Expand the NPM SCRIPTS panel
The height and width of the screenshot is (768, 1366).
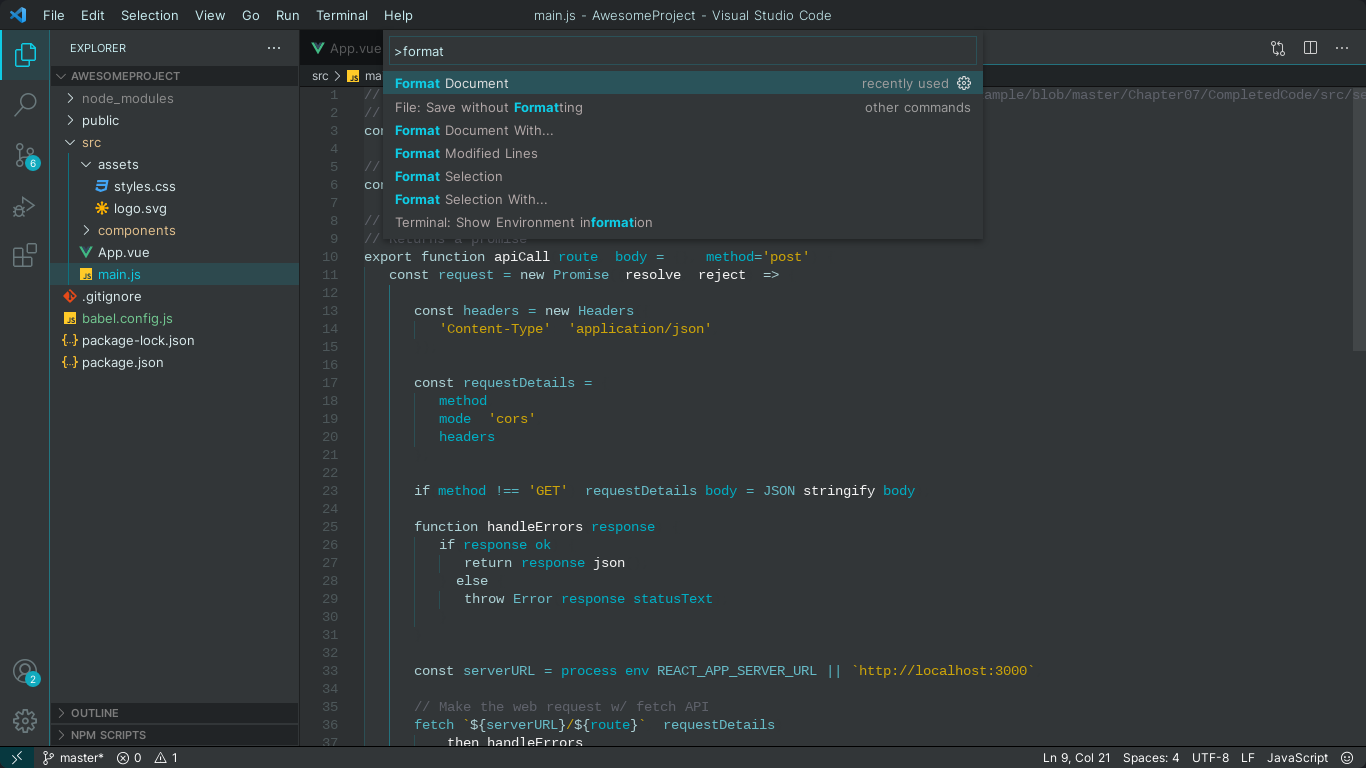click(x=175, y=735)
